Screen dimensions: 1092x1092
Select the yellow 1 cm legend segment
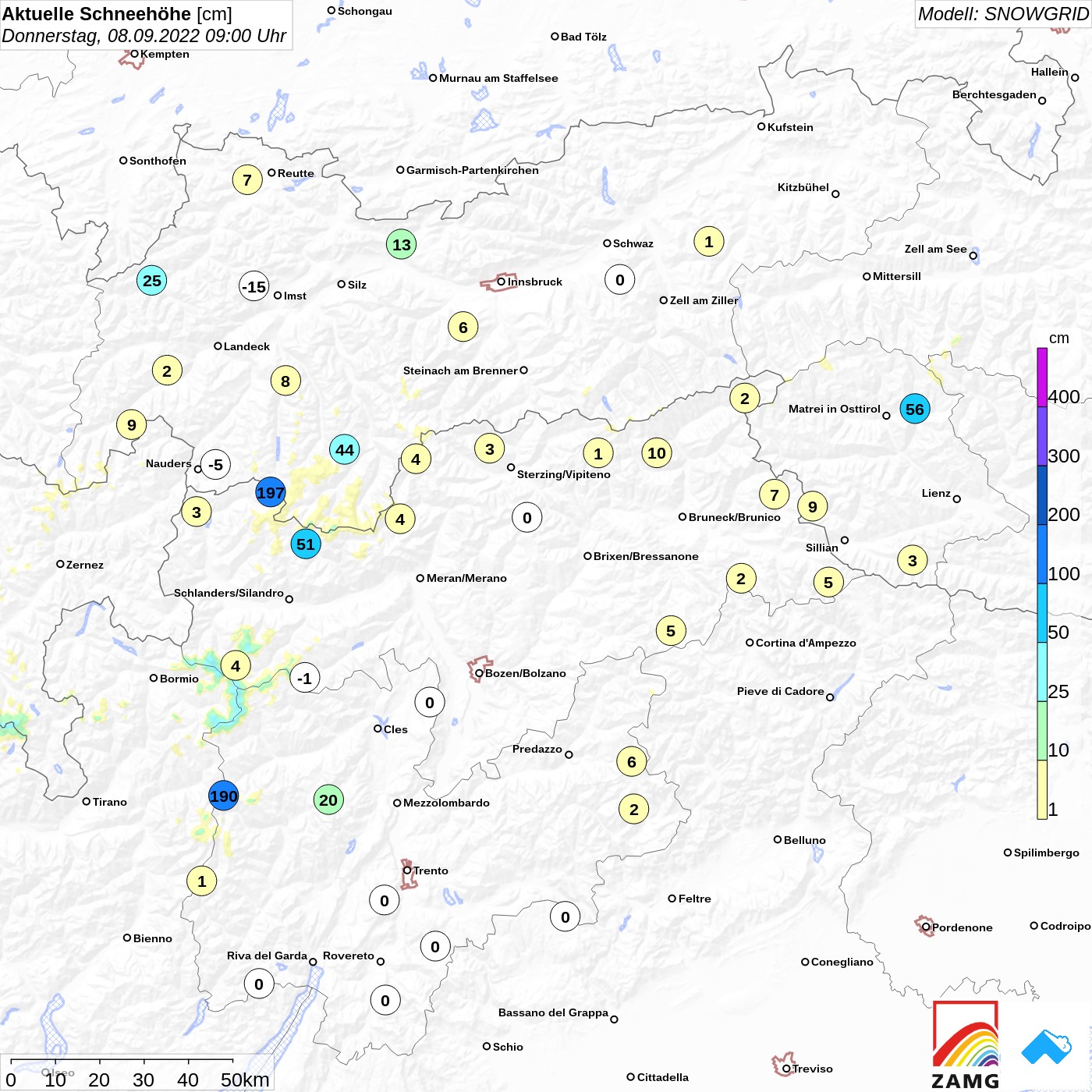click(x=1042, y=789)
